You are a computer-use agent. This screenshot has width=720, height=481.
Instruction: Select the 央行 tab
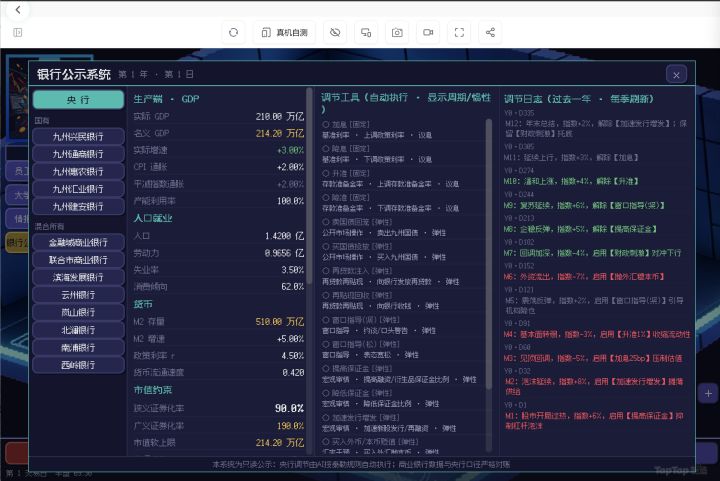(x=79, y=100)
